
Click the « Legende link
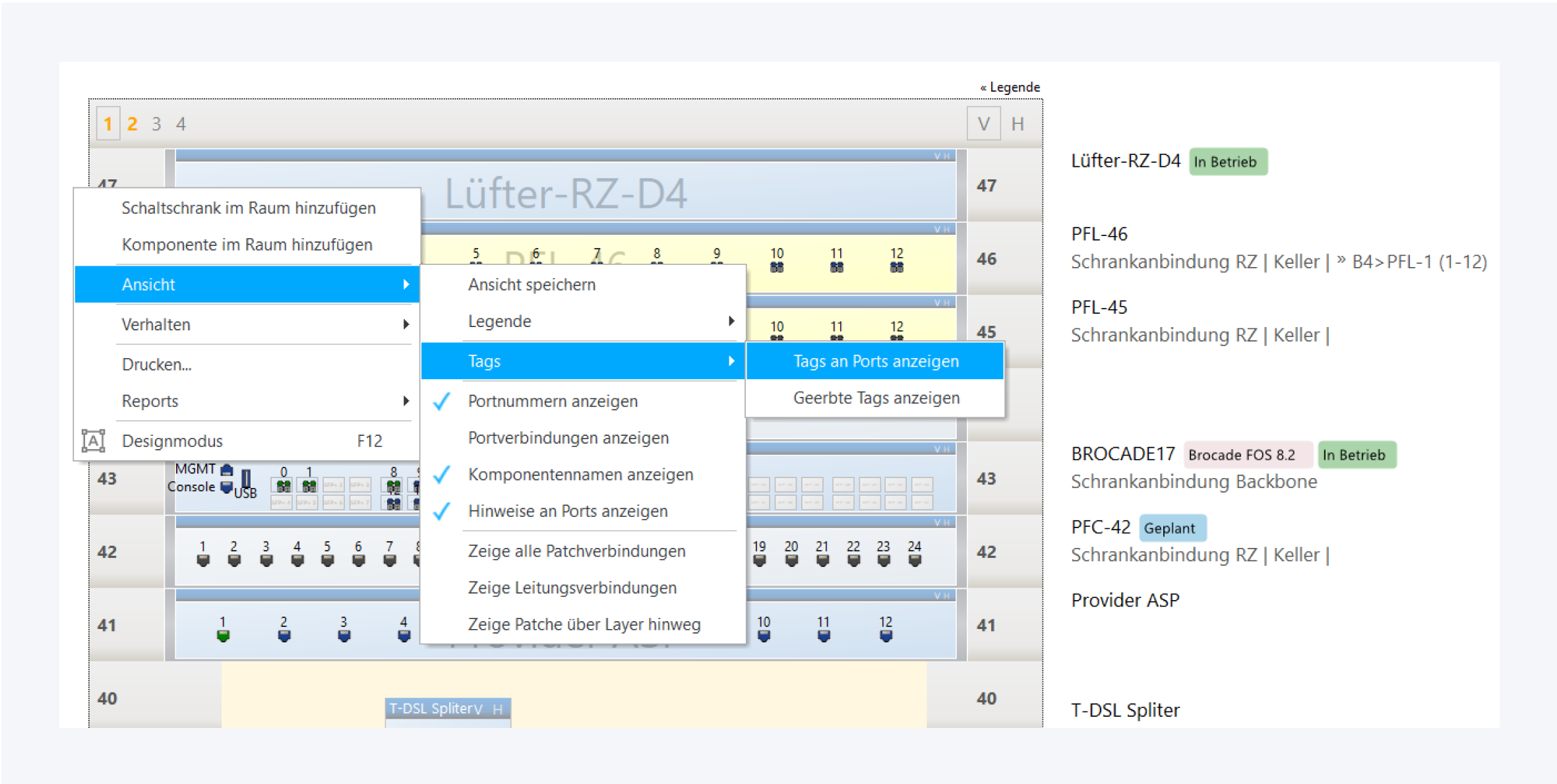pyautogui.click(x=1010, y=87)
